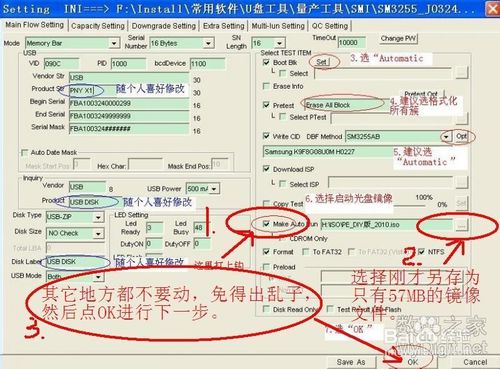Toggle the Format checkbox
Screen dimensions: 500x369
pyautogui.click(x=266, y=252)
